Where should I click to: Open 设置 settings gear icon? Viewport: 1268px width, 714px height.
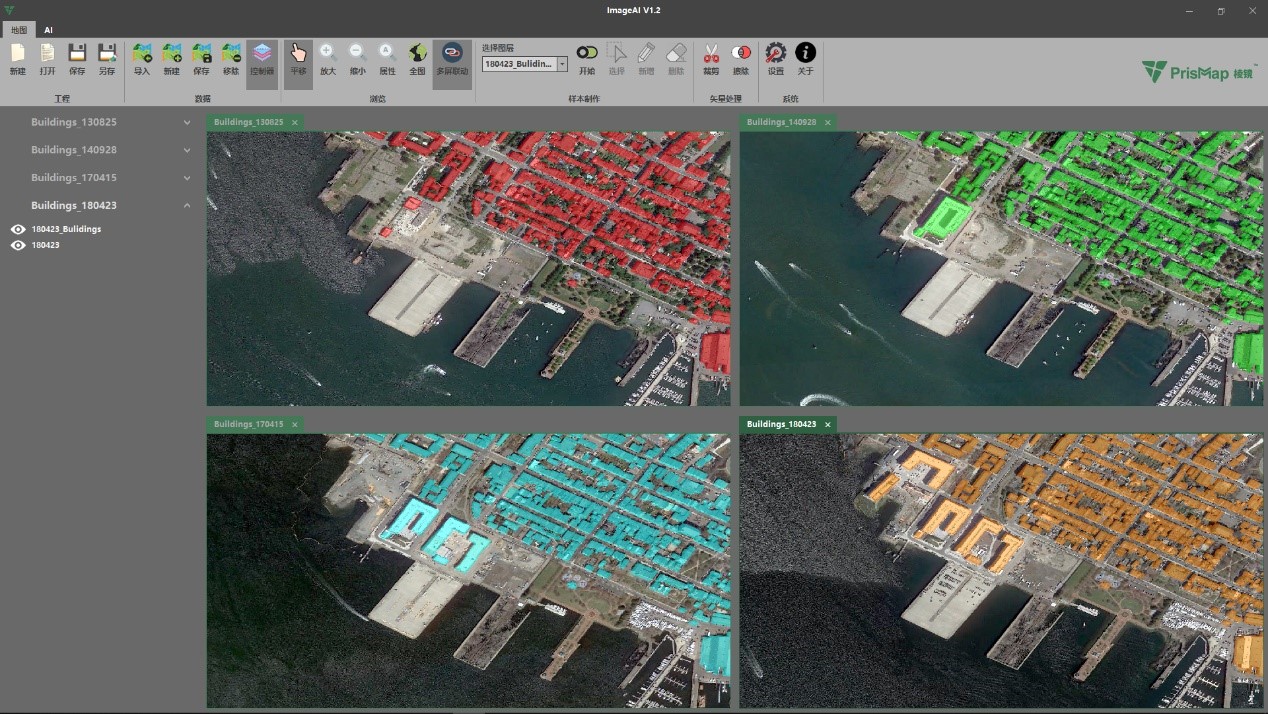775,54
